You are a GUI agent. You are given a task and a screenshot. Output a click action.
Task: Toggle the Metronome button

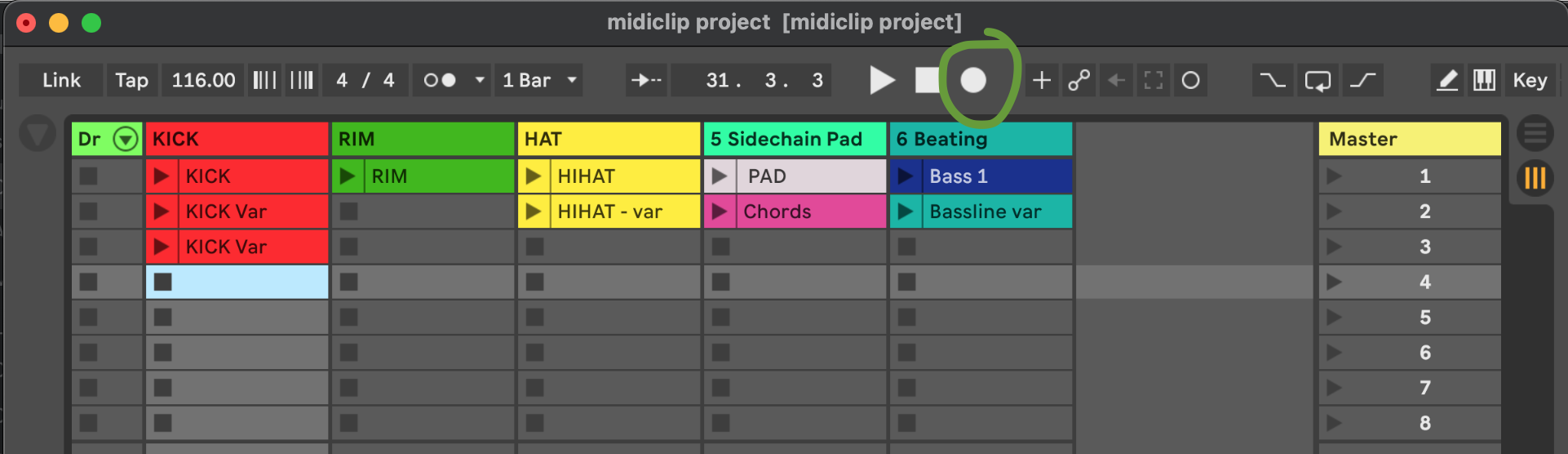pyautogui.click(x=440, y=80)
